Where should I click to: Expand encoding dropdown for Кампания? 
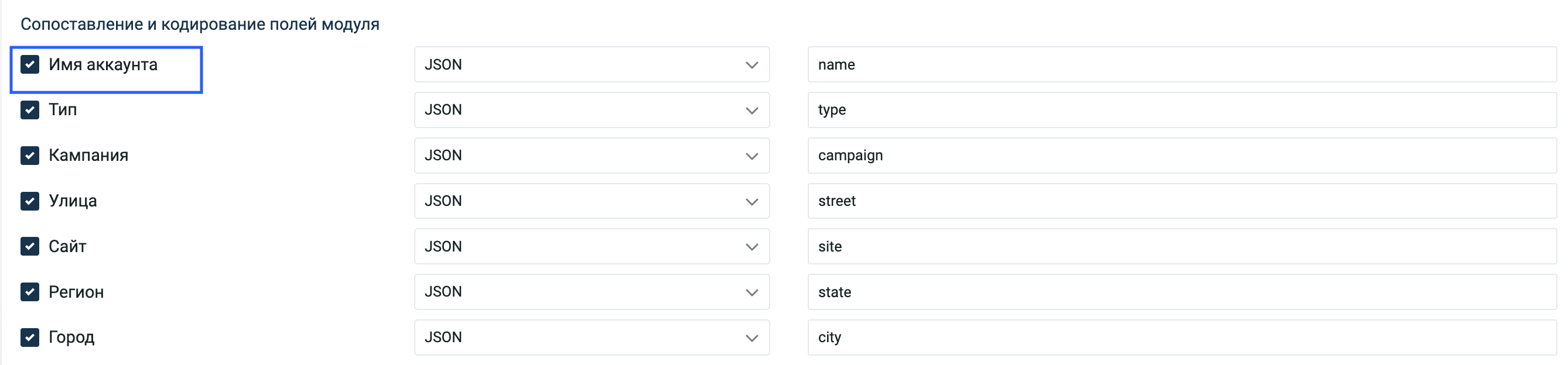[x=592, y=156]
